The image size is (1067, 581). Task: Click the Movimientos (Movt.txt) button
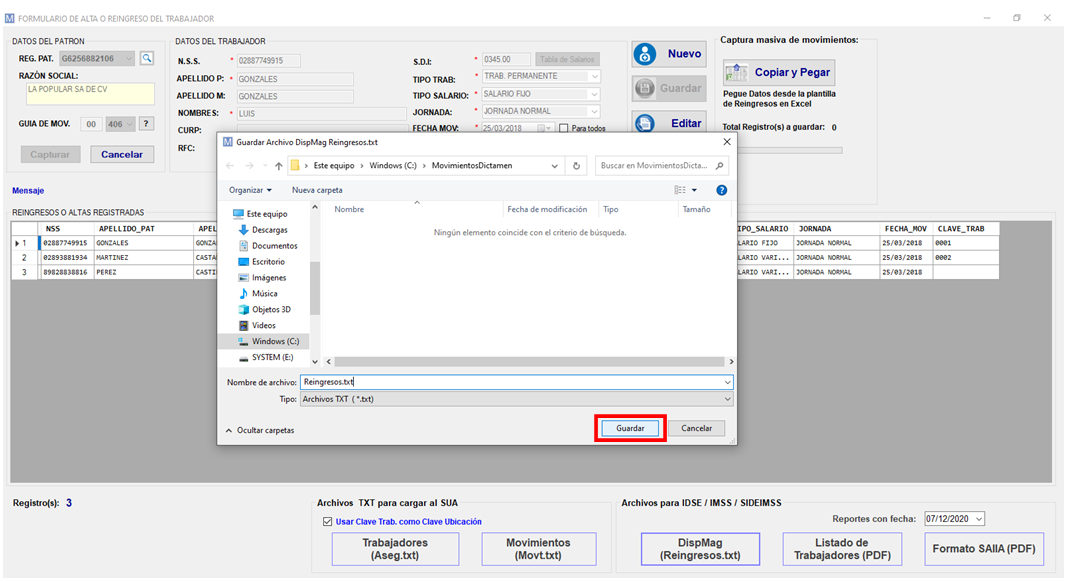538,549
